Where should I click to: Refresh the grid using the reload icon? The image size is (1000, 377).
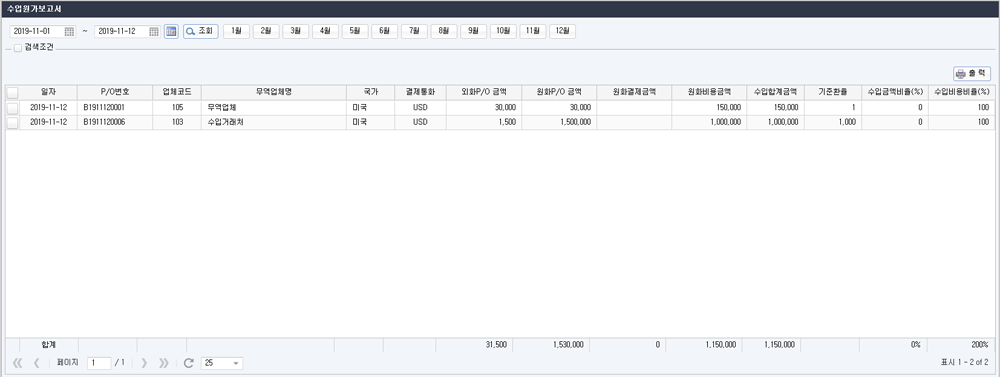(188, 363)
